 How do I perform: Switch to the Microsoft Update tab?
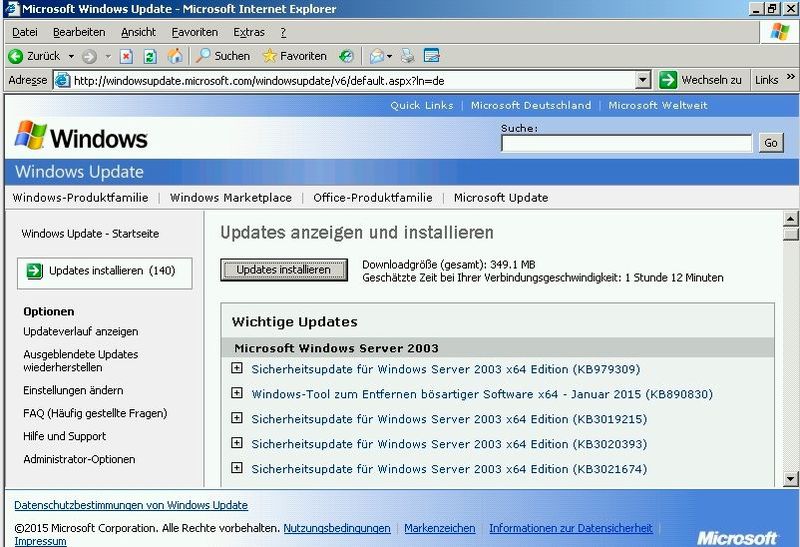pyautogui.click(x=501, y=198)
